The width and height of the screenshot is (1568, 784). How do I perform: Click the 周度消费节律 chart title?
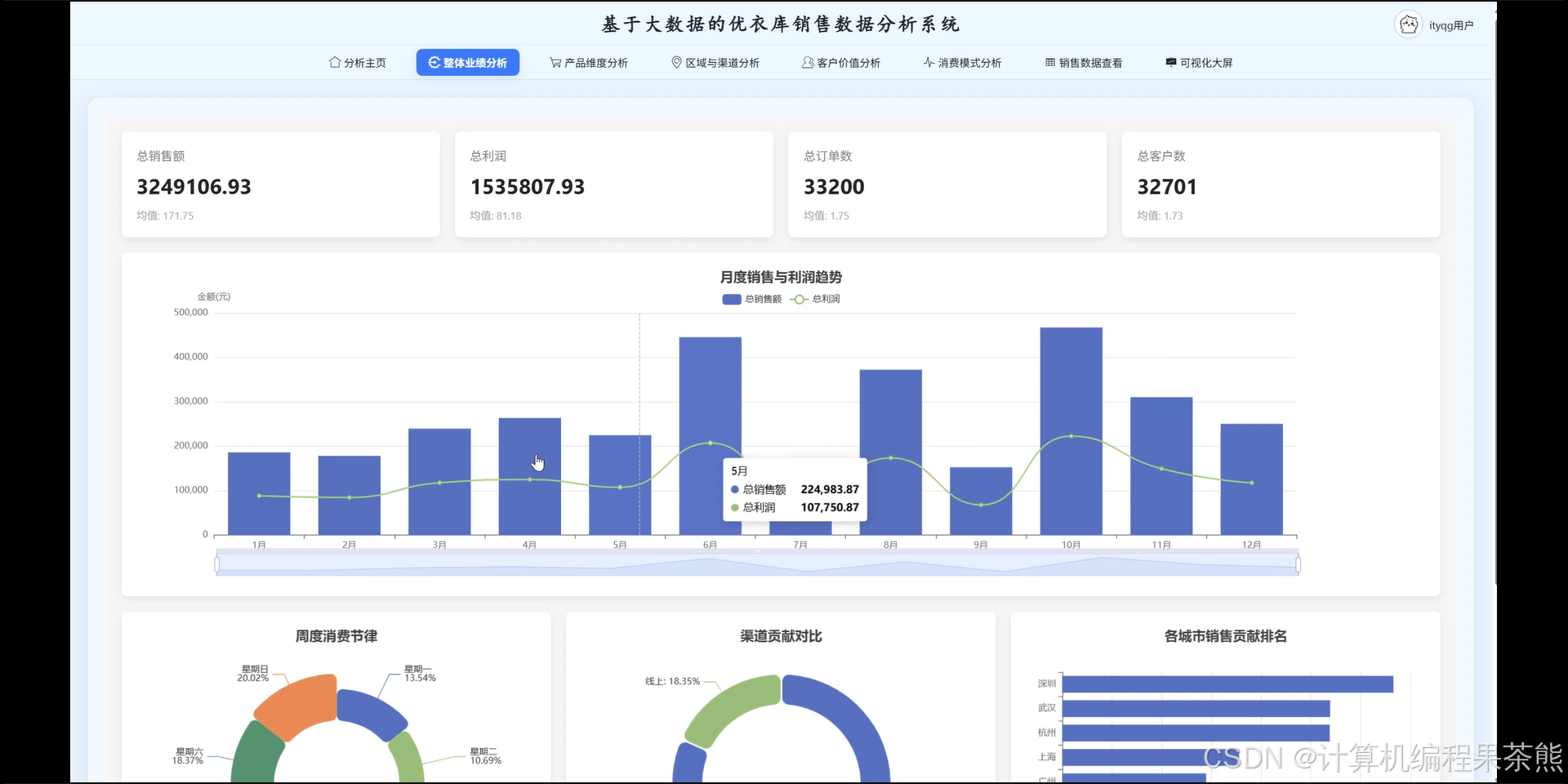click(x=336, y=636)
